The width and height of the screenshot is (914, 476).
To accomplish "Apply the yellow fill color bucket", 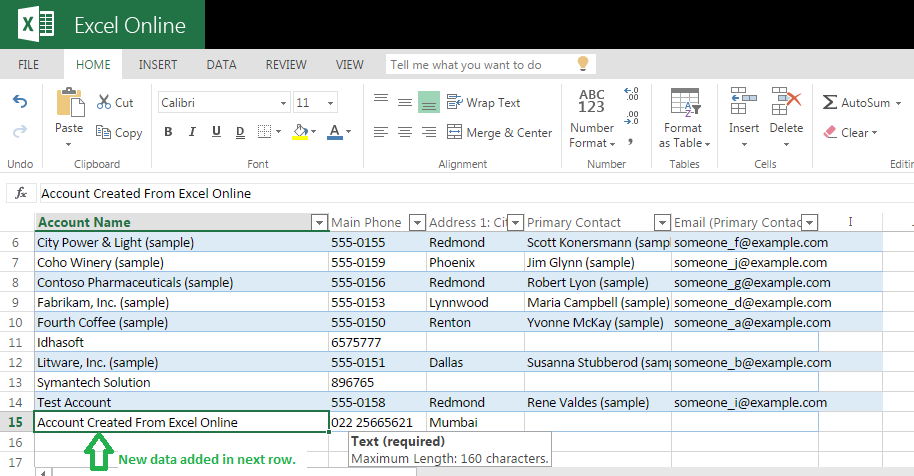I will coord(300,132).
